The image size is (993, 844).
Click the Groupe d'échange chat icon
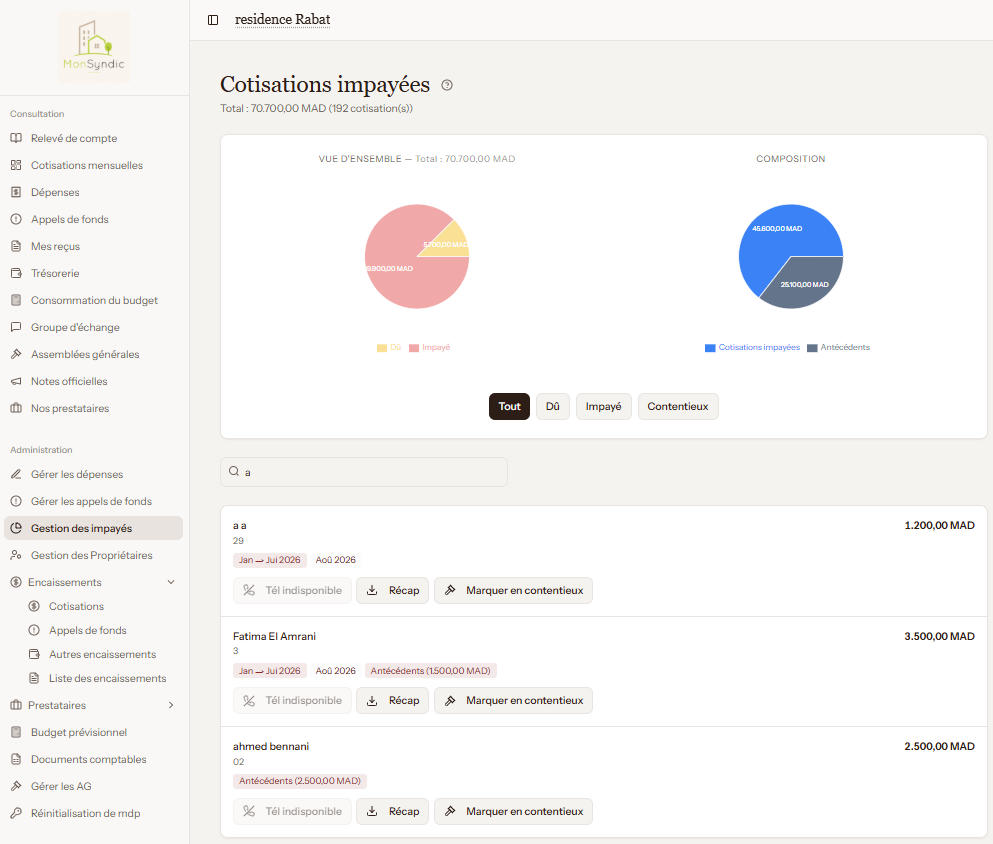click(16, 327)
